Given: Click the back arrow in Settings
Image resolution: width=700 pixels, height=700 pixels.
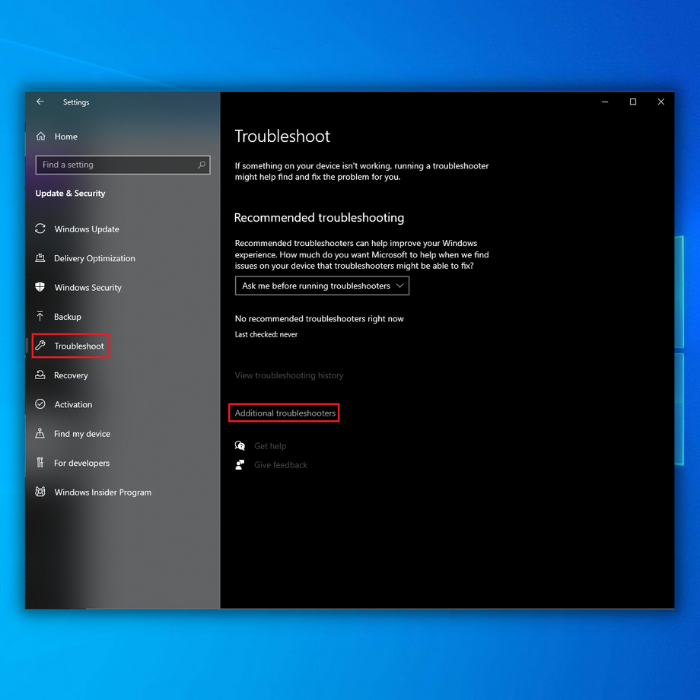Looking at the screenshot, I should coord(40,102).
